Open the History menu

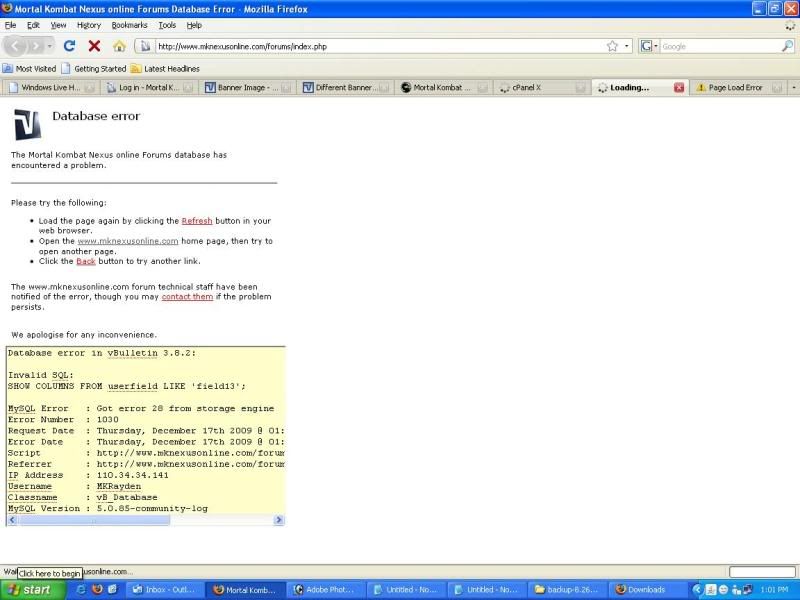pyautogui.click(x=89, y=25)
